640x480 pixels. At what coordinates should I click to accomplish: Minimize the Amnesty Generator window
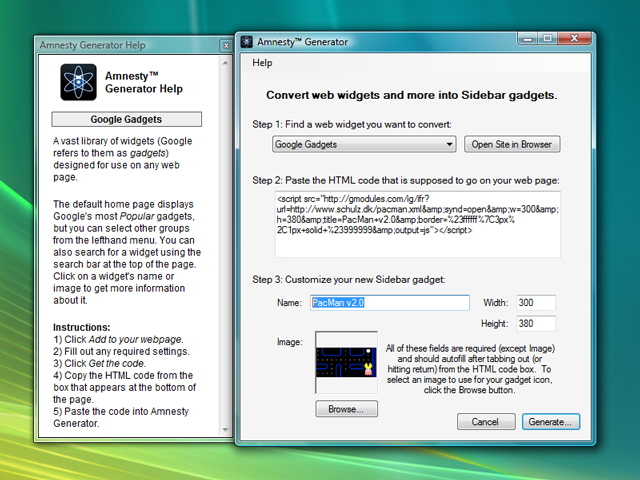click(x=528, y=39)
